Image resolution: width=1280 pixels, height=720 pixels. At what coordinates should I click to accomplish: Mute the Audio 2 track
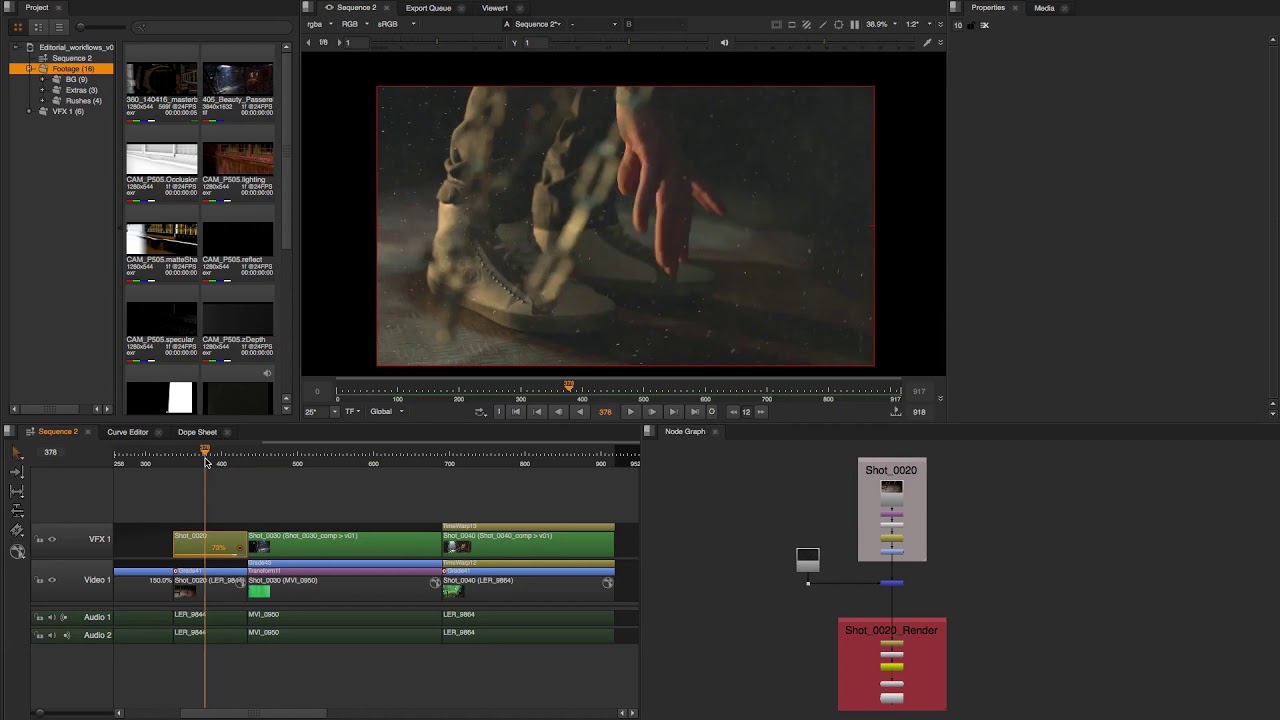pyautogui.click(x=51, y=635)
